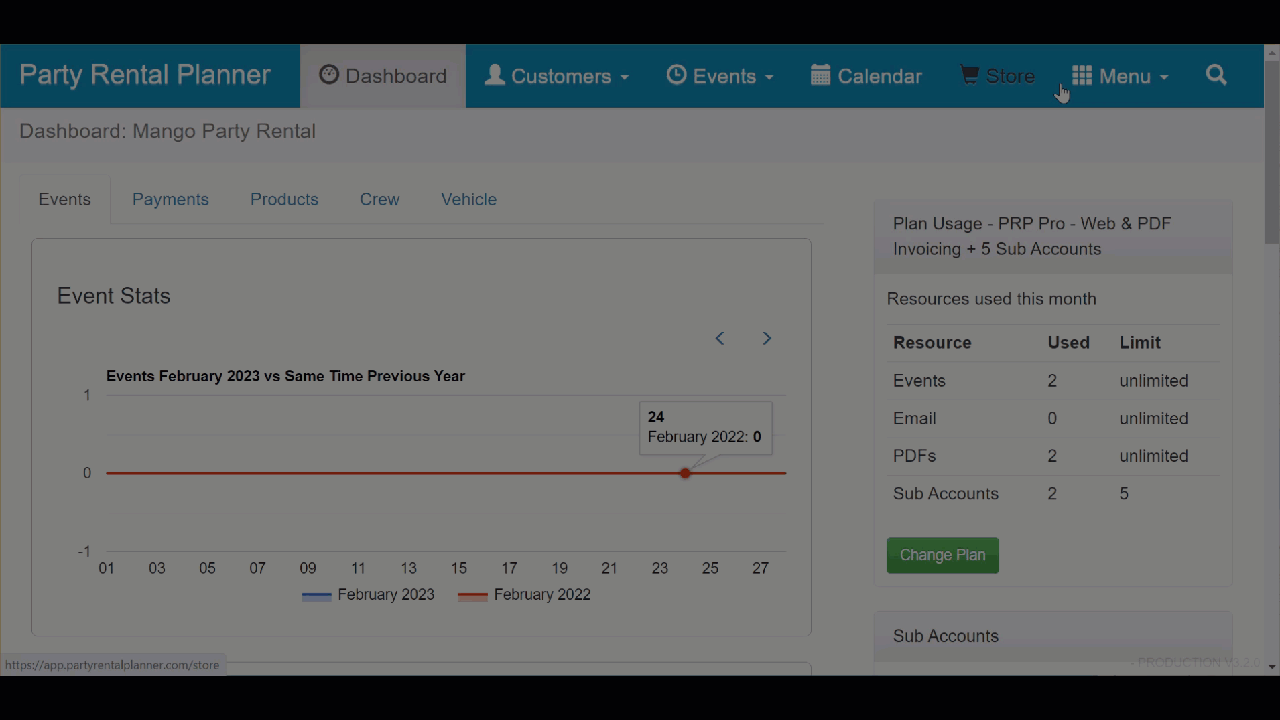Viewport: 1280px width, 720px height.
Task: Click the Email row in resource table
Action: pos(1053,418)
